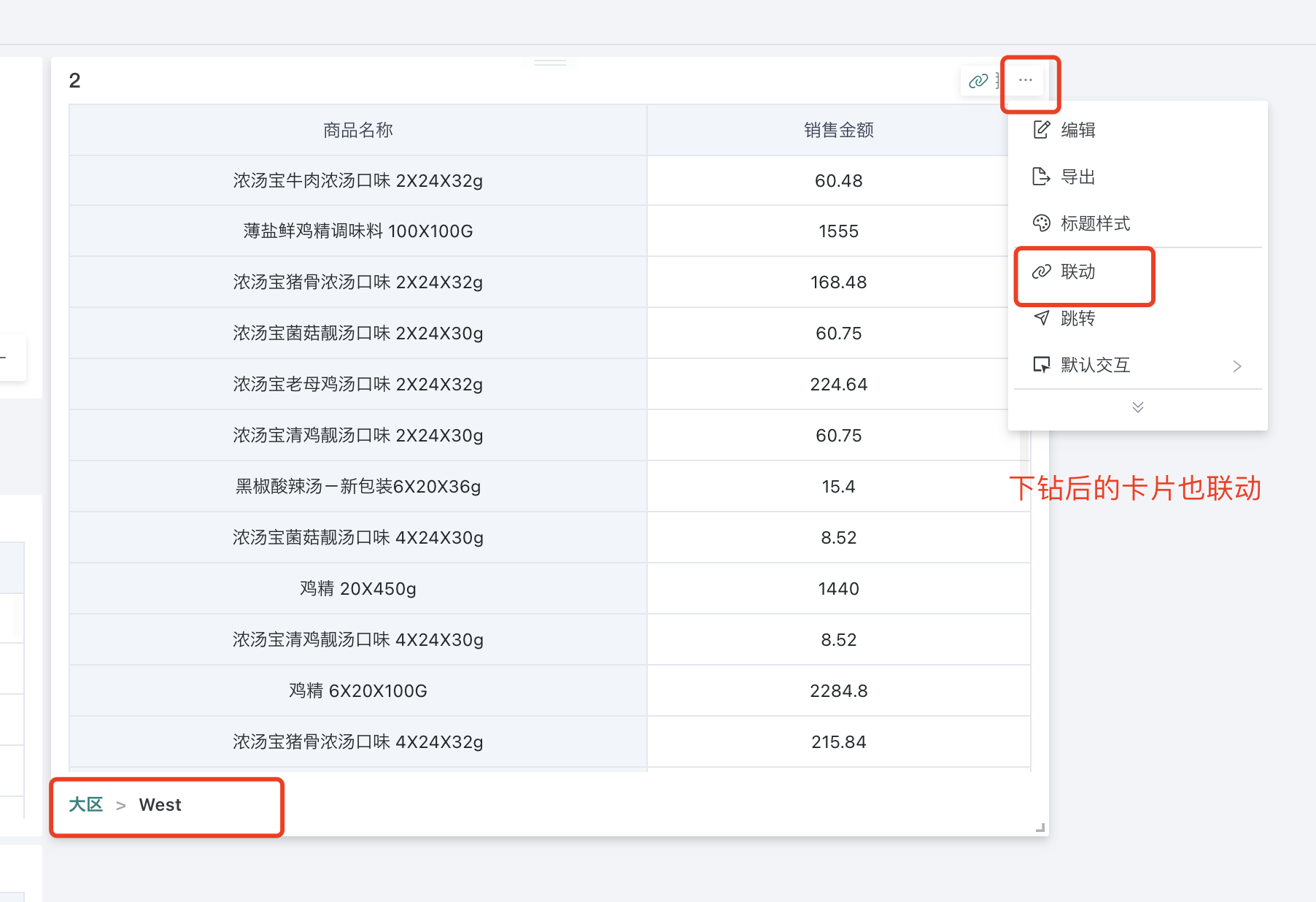1316x902 pixels.
Task: Choose 跳转 from the dropdown menu
Action: [x=1137, y=318]
